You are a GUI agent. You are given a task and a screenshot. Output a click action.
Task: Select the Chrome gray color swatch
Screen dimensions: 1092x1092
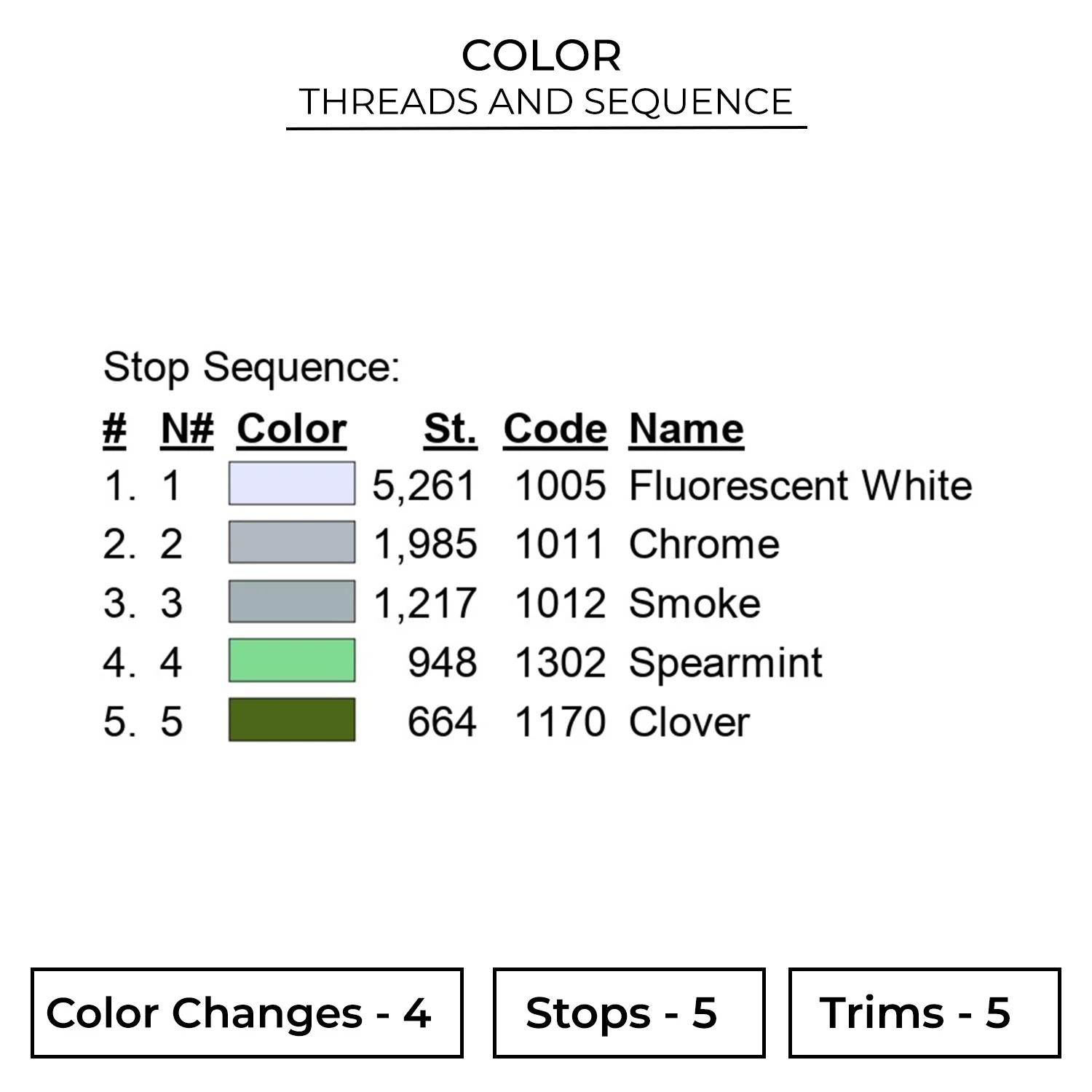[292, 542]
